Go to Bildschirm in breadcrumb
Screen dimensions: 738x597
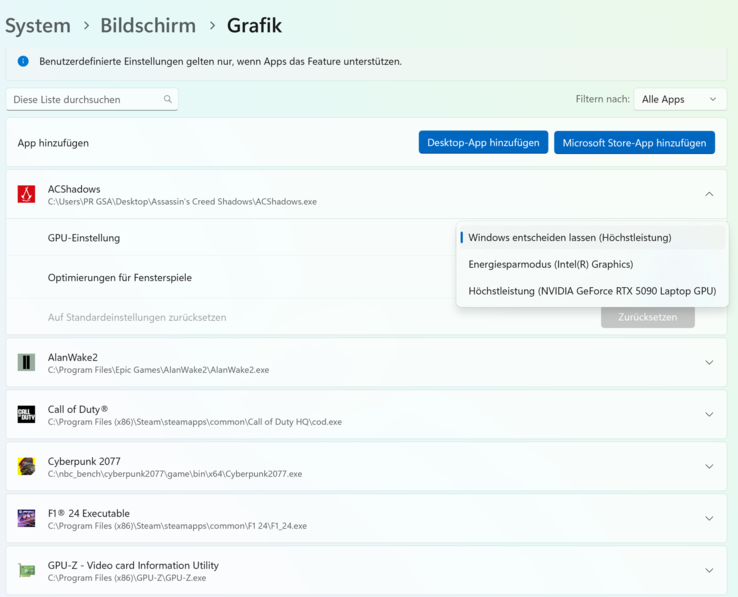click(148, 25)
